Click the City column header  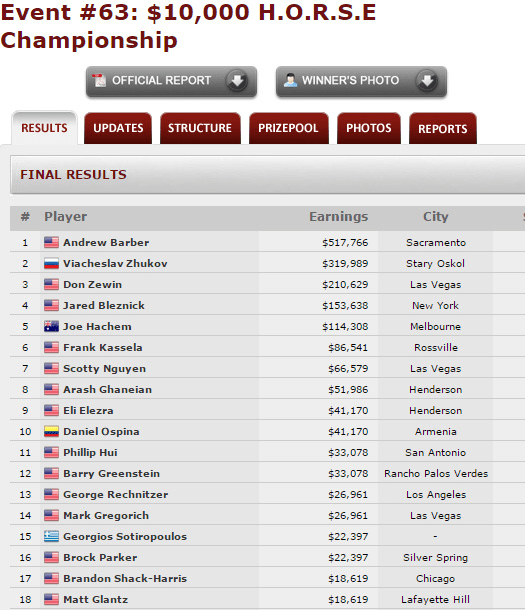436,217
